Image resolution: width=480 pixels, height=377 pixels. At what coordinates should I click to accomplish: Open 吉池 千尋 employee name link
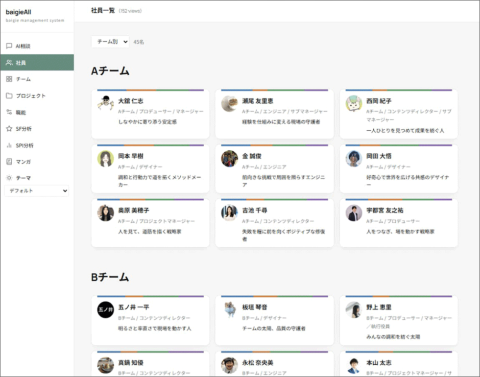pos(255,210)
